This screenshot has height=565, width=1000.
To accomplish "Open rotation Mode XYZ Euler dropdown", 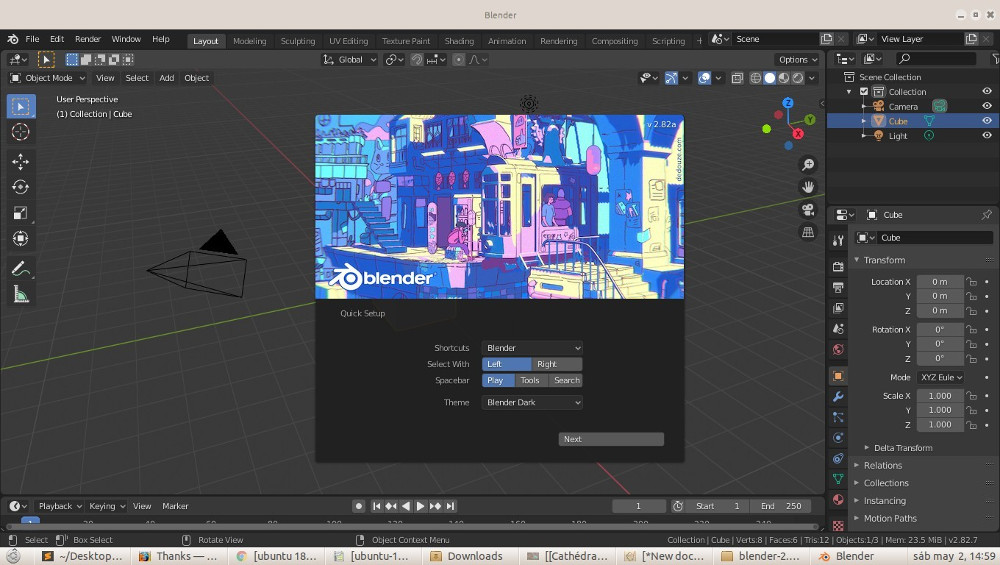I will tap(940, 378).
